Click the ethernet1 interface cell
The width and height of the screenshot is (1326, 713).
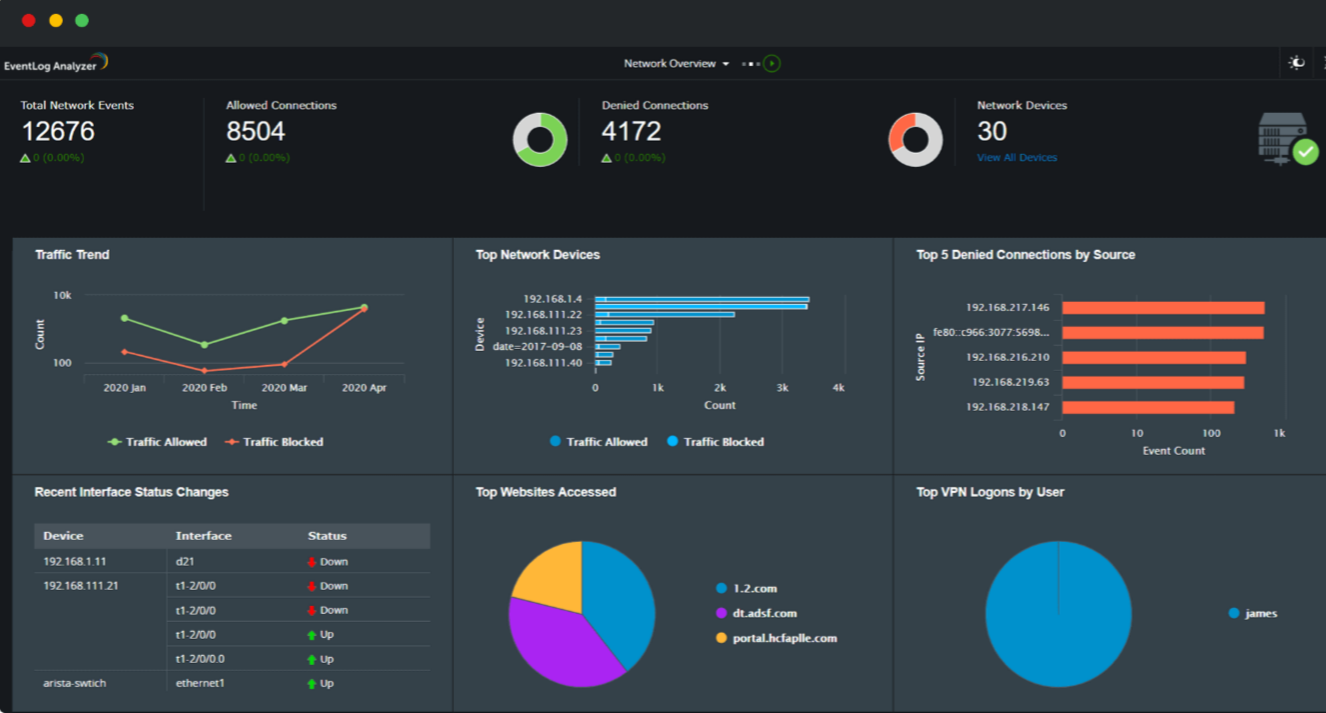(200, 683)
